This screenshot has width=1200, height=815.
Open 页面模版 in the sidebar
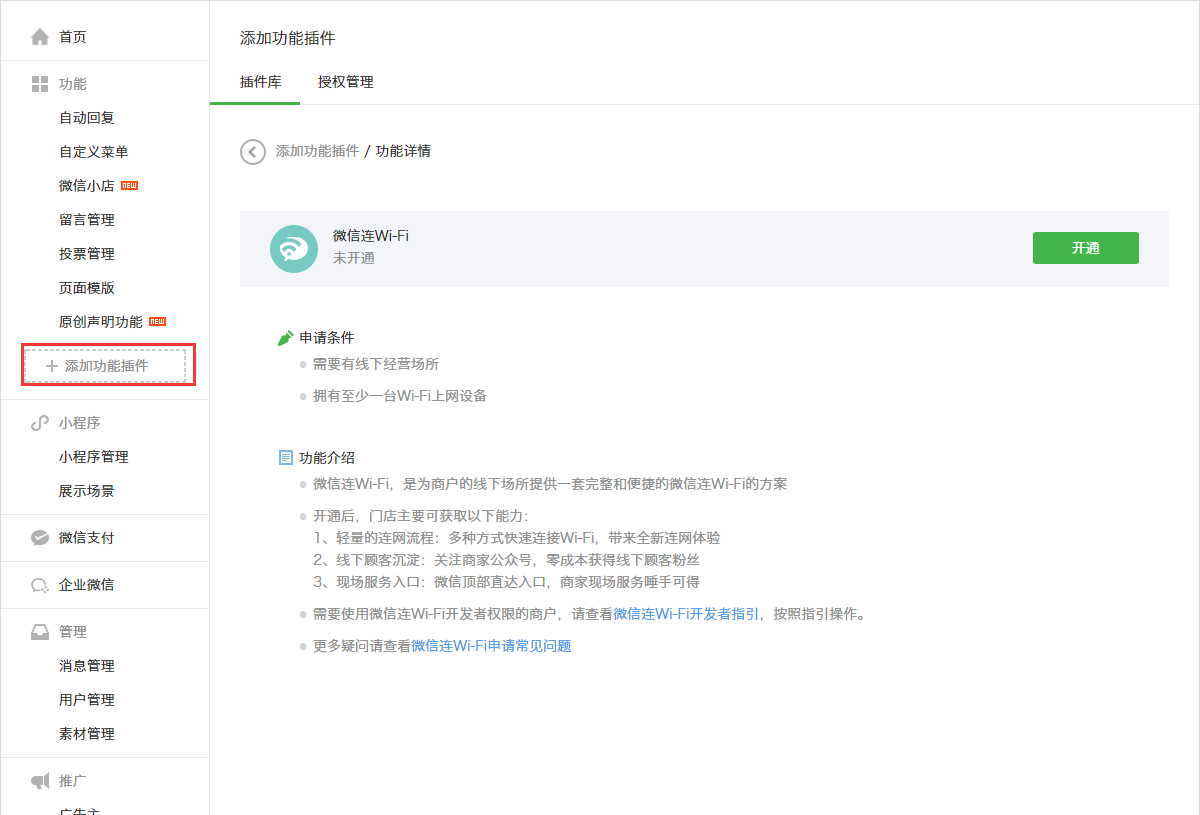pos(87,288)
